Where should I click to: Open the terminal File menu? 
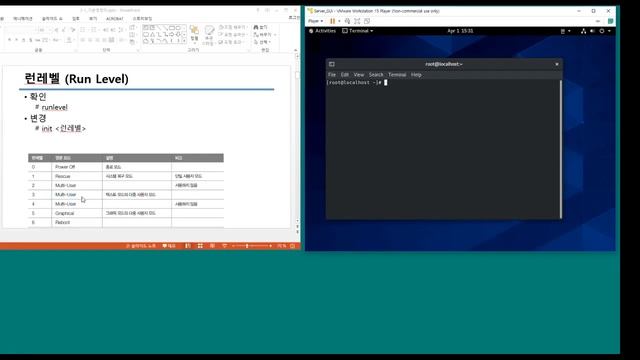(332, 75)
